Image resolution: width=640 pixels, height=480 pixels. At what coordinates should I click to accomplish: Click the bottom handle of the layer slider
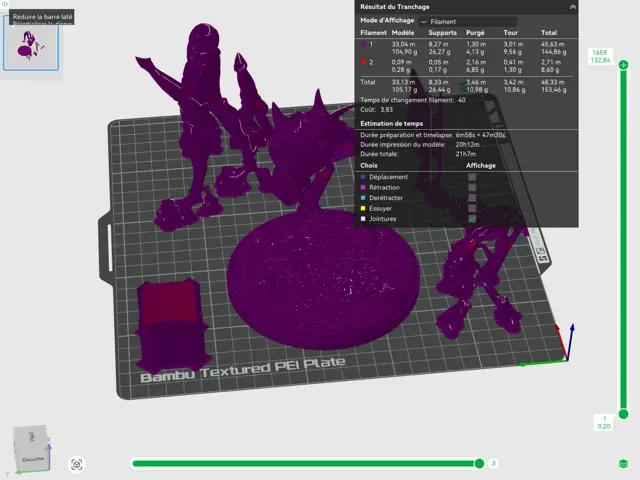coord(623,414)
